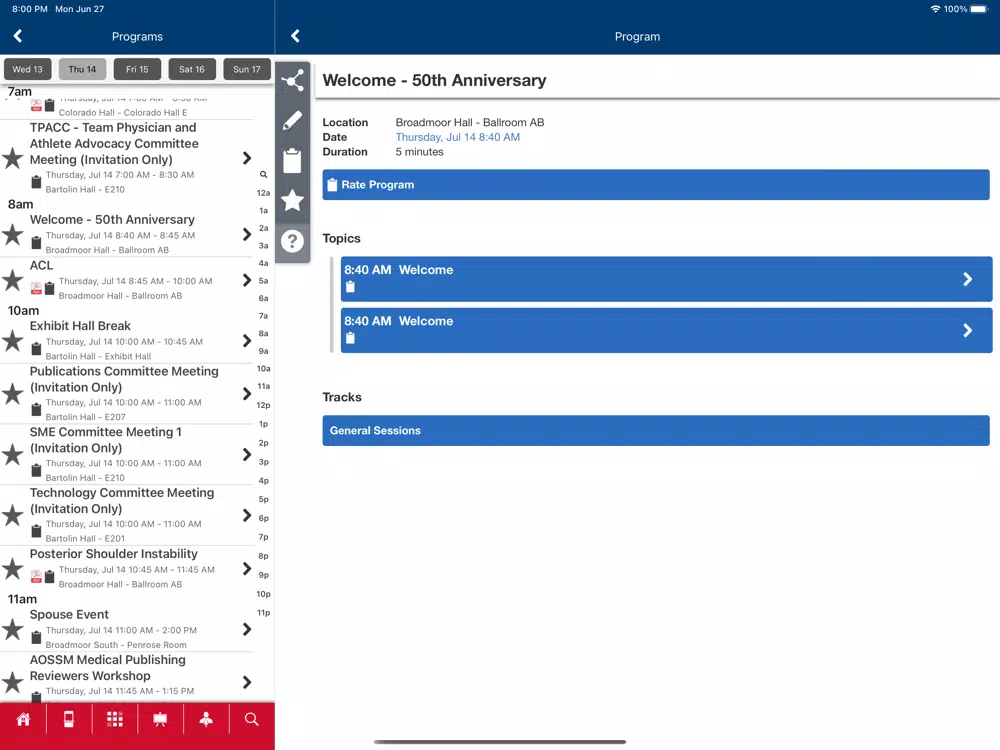Jump to 12p in time index
Image resolution: width=1000 pixels, height=750 pixels.
pyautogui.click(x=263, y=405)
